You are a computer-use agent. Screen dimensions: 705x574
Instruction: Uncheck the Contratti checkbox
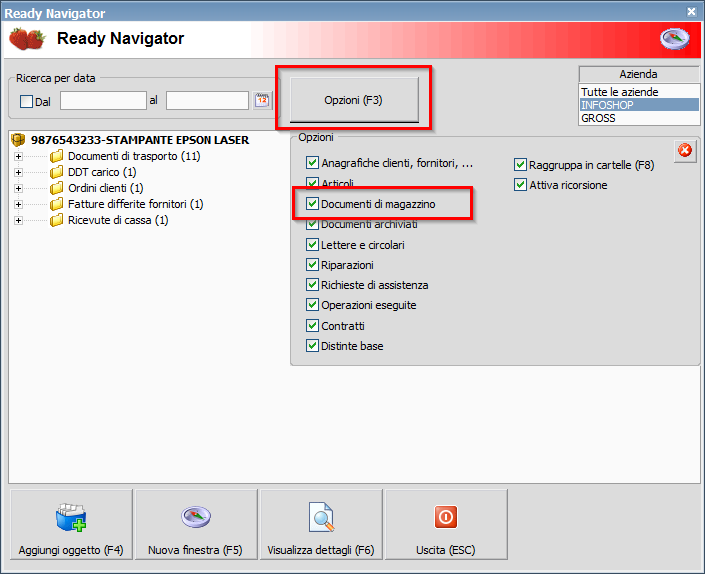(312, 325)
